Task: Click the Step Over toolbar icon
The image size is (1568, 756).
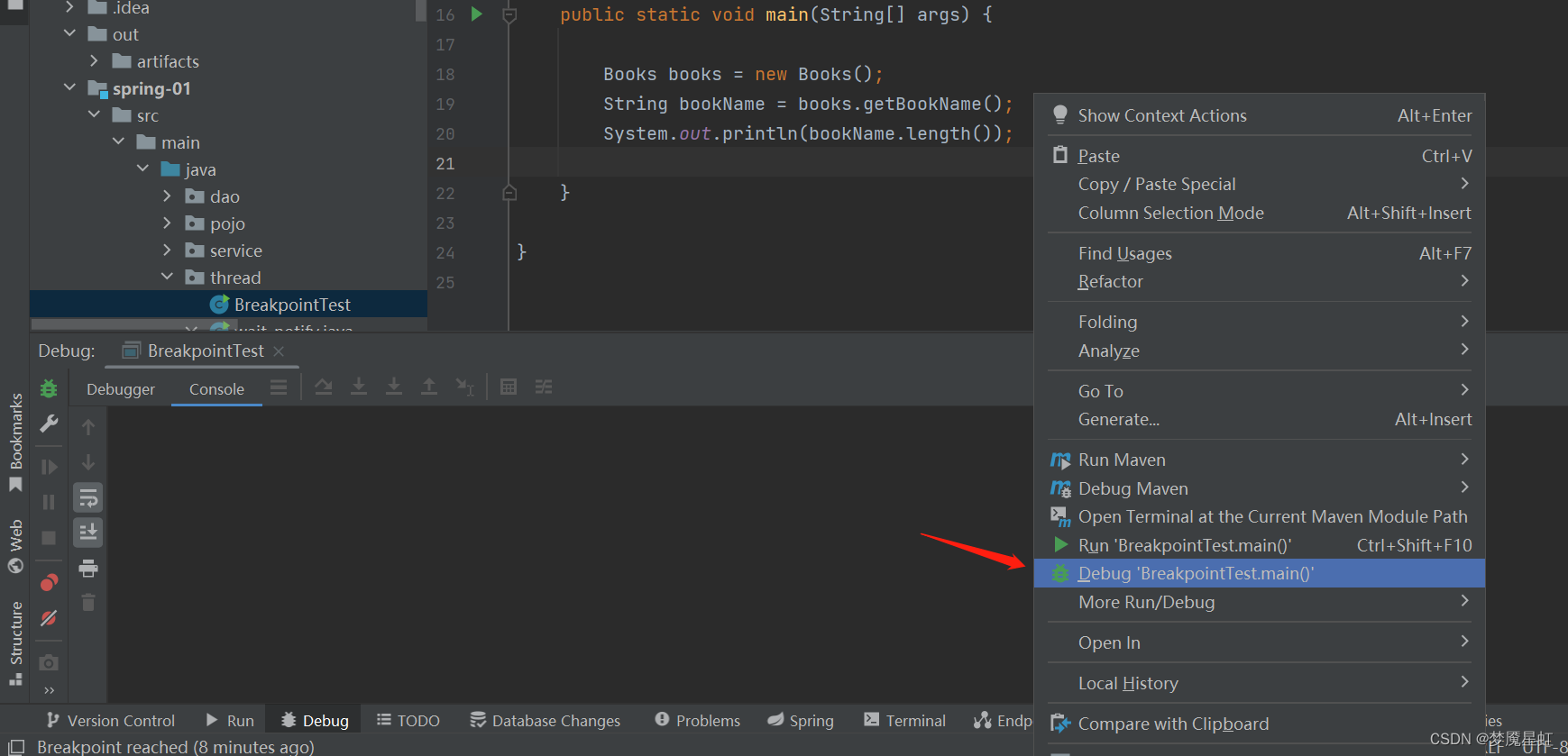Action: pyautogui.click(x=324, y=387)
